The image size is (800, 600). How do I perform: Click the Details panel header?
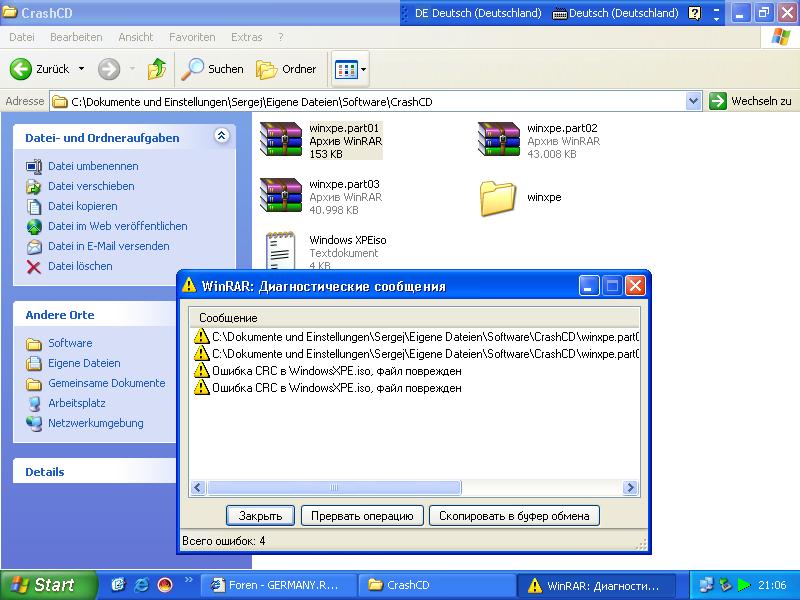pos(96,471)
